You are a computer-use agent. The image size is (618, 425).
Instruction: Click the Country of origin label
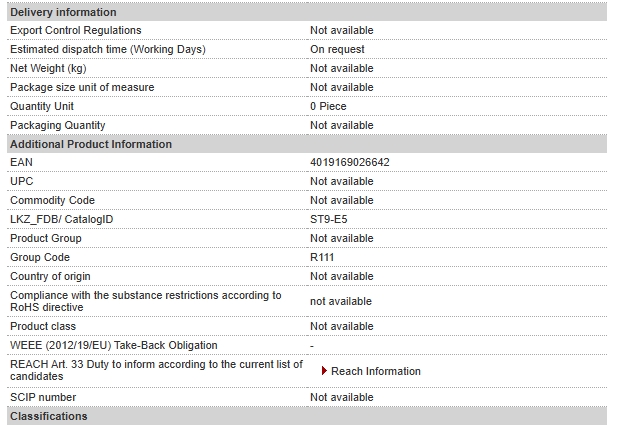[x=50, y=276]
